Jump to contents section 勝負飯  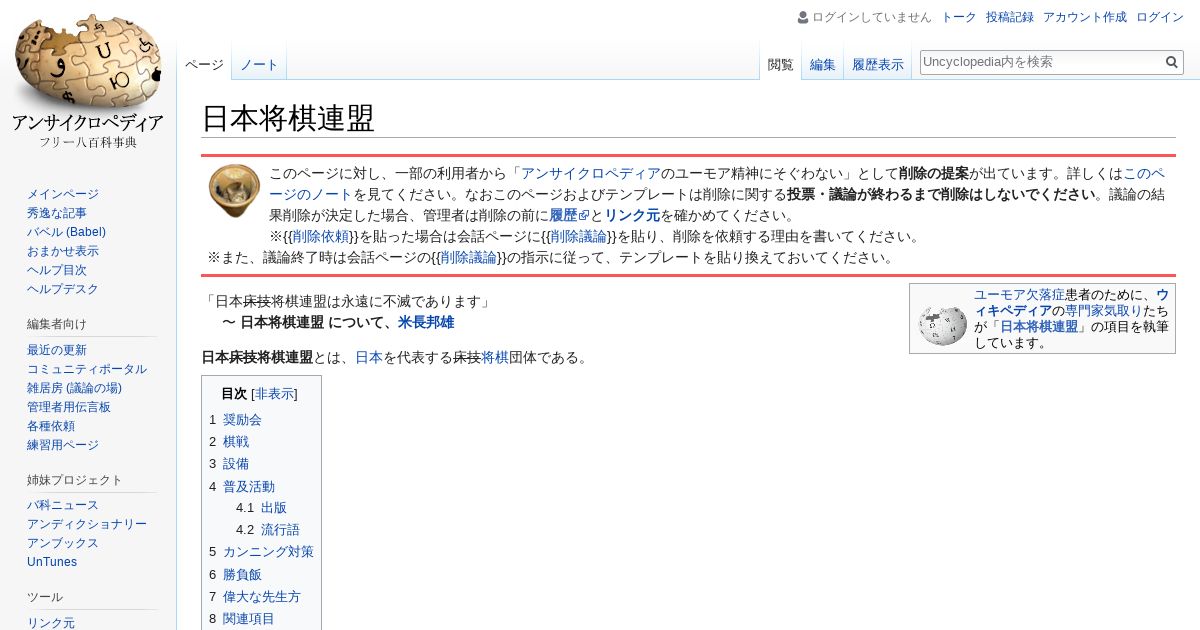(242, 575)
